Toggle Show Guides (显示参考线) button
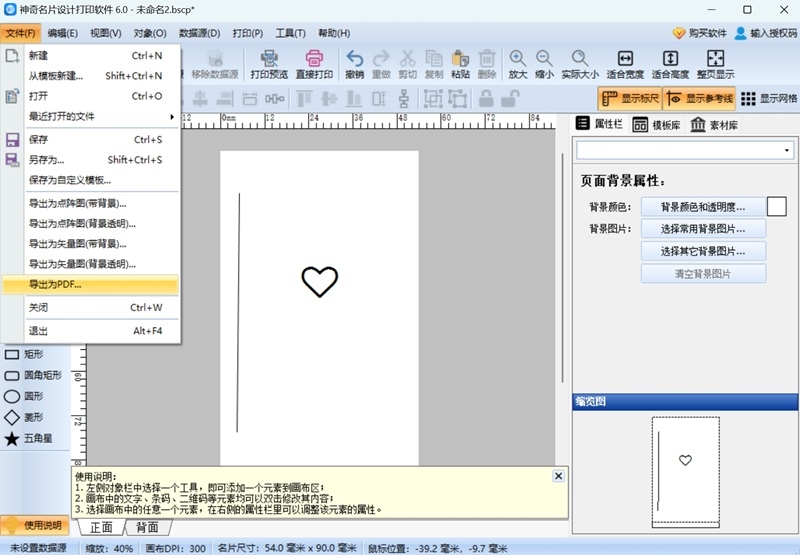Image resolution: width=800 pixels, height=555 pixels. [699, 98]
